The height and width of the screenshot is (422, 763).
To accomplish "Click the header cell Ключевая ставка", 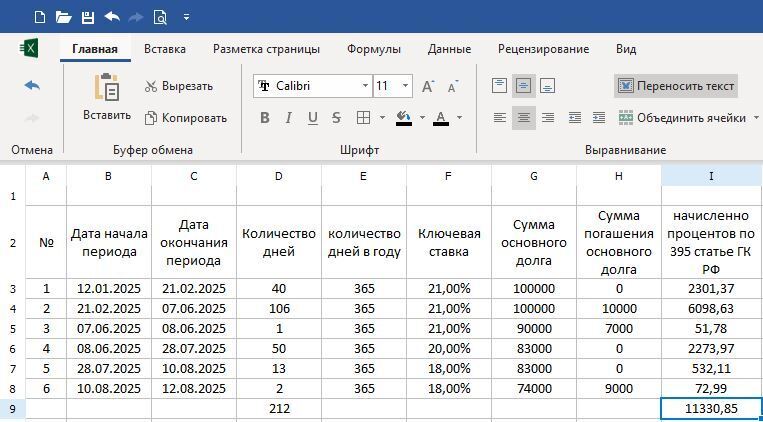I will pos(449,242).
